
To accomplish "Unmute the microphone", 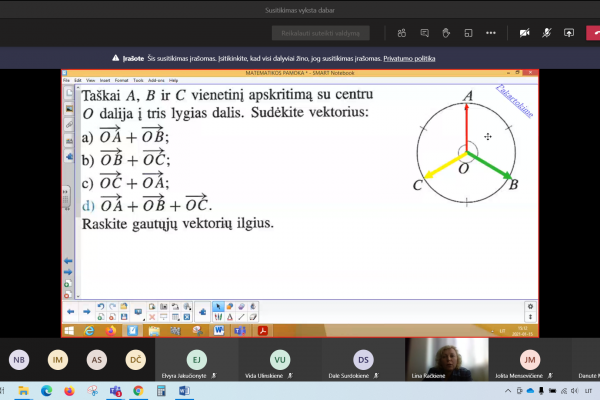I will click(x=546, y=33).
